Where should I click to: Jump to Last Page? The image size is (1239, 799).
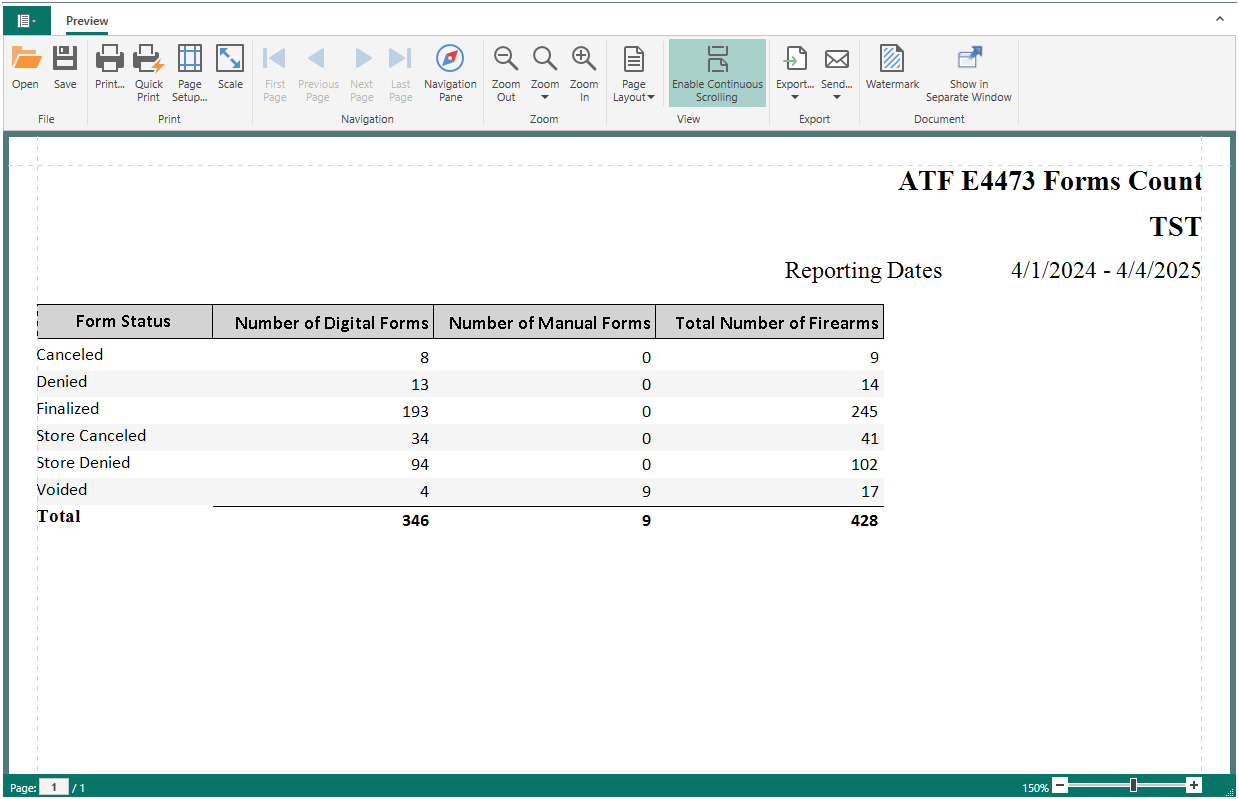click(x=400, y=73)
